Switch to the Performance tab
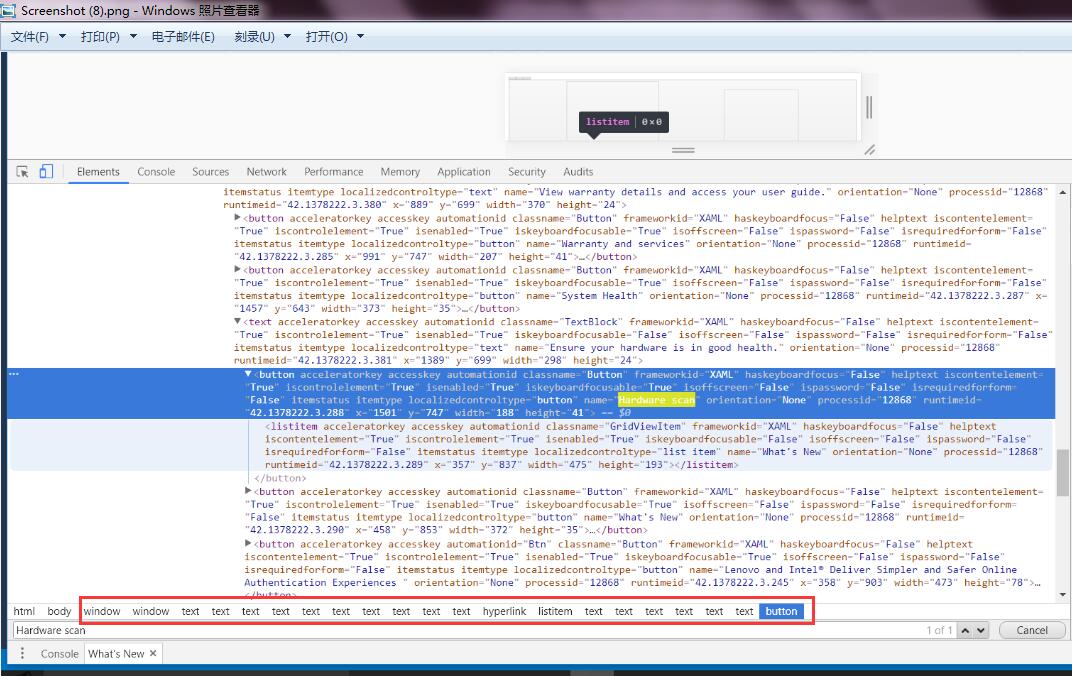 coord(334,172)
